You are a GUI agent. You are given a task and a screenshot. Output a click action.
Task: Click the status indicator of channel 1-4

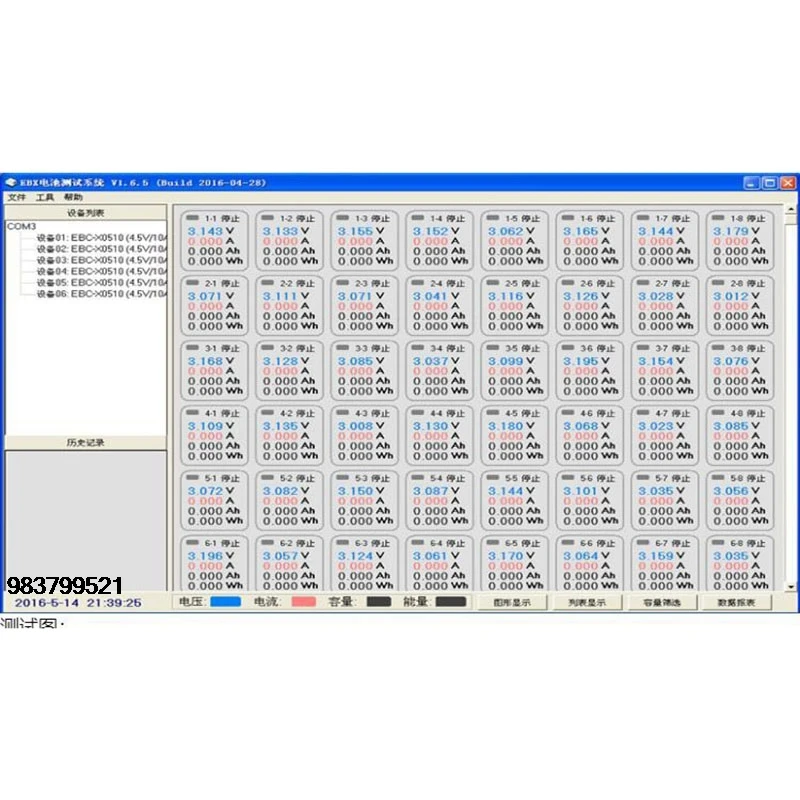418,218
